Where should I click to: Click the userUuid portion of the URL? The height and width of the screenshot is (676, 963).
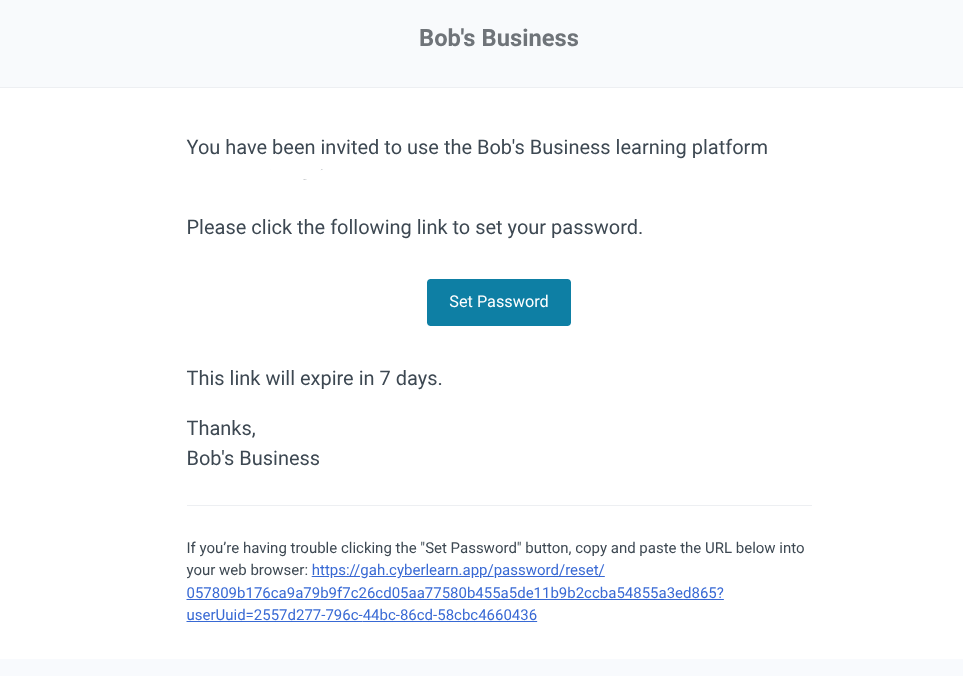(362, 615)
